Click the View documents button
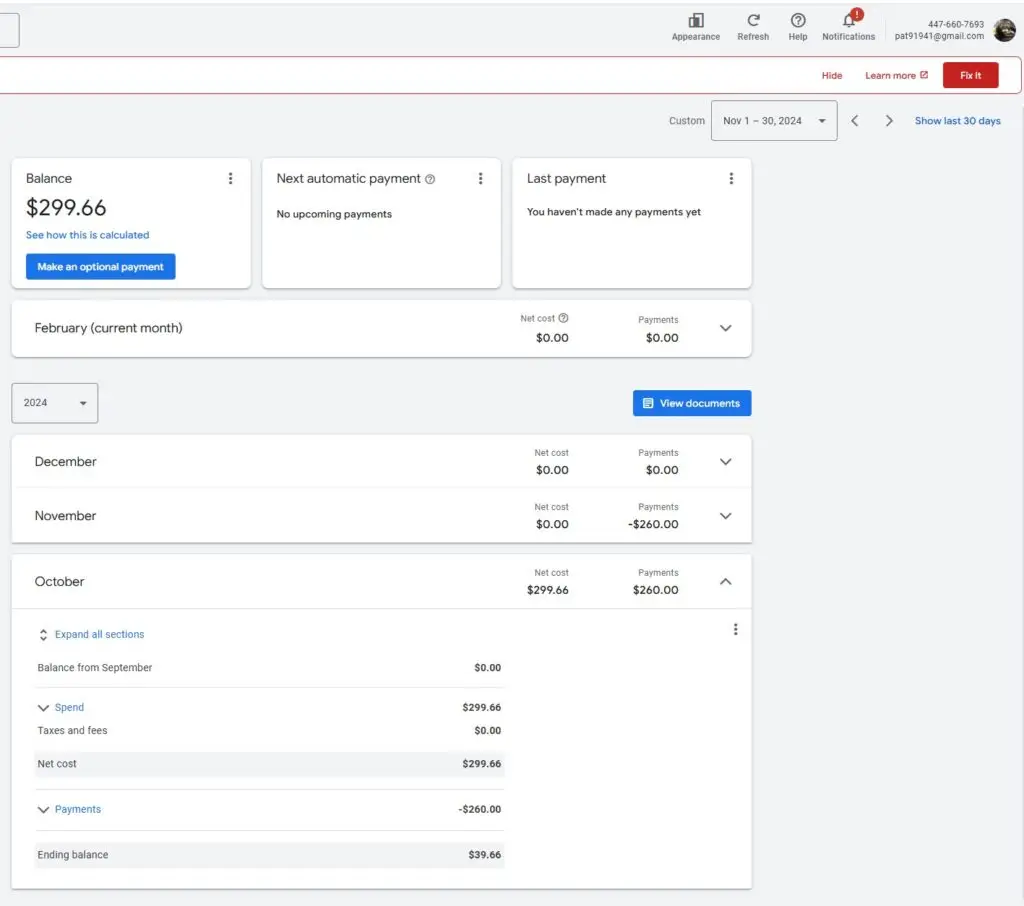 pyautogui.click(x=692, y=403)
